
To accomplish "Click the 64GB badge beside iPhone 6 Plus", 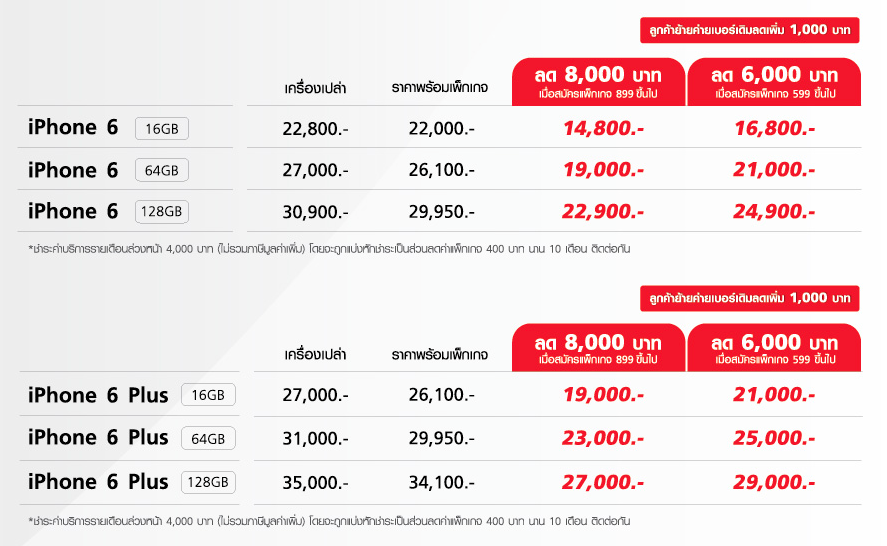I will point(208,438).
